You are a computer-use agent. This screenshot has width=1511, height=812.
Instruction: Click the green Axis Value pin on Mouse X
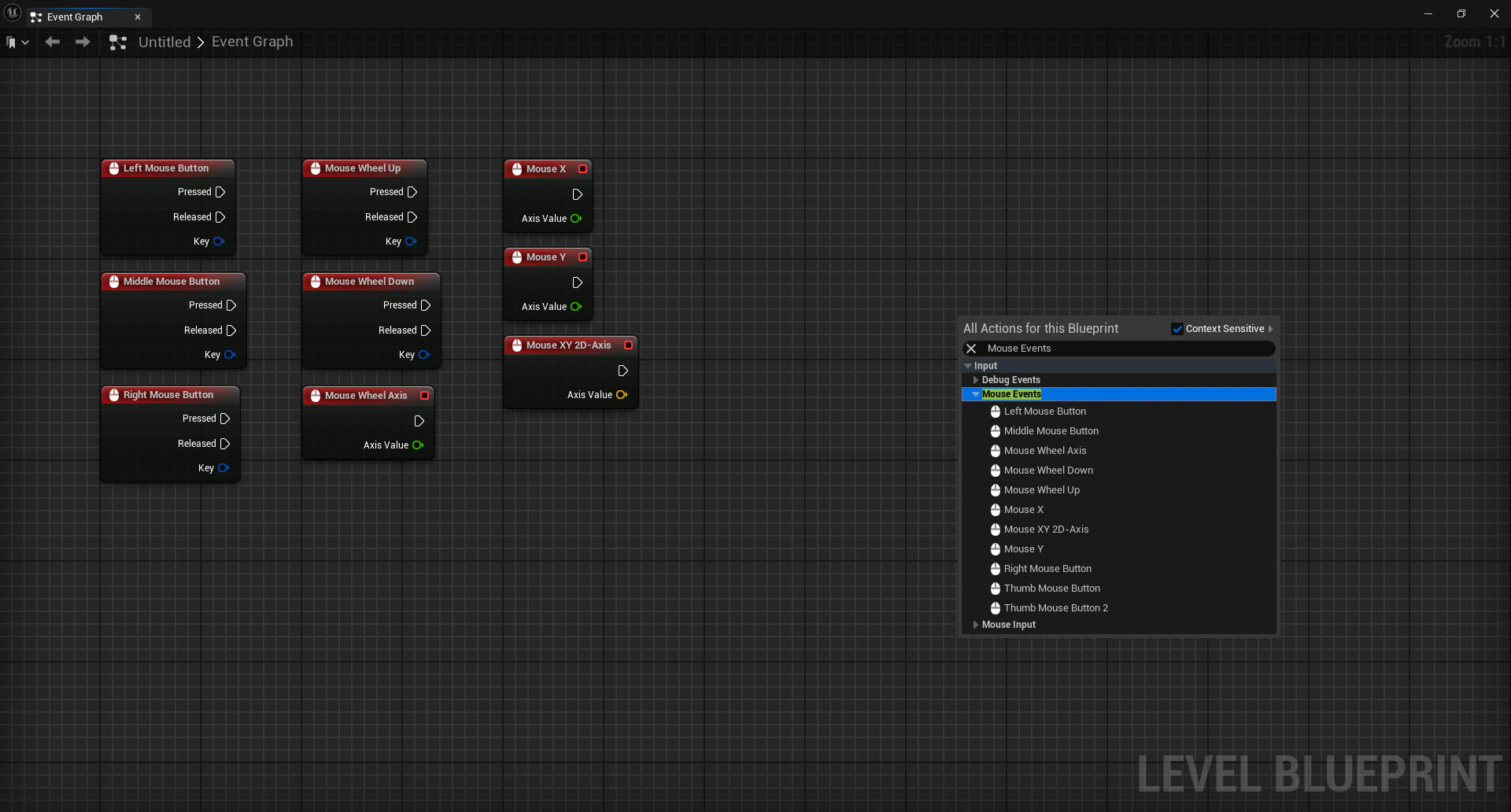pyautogui.click(x=576, y=219)
